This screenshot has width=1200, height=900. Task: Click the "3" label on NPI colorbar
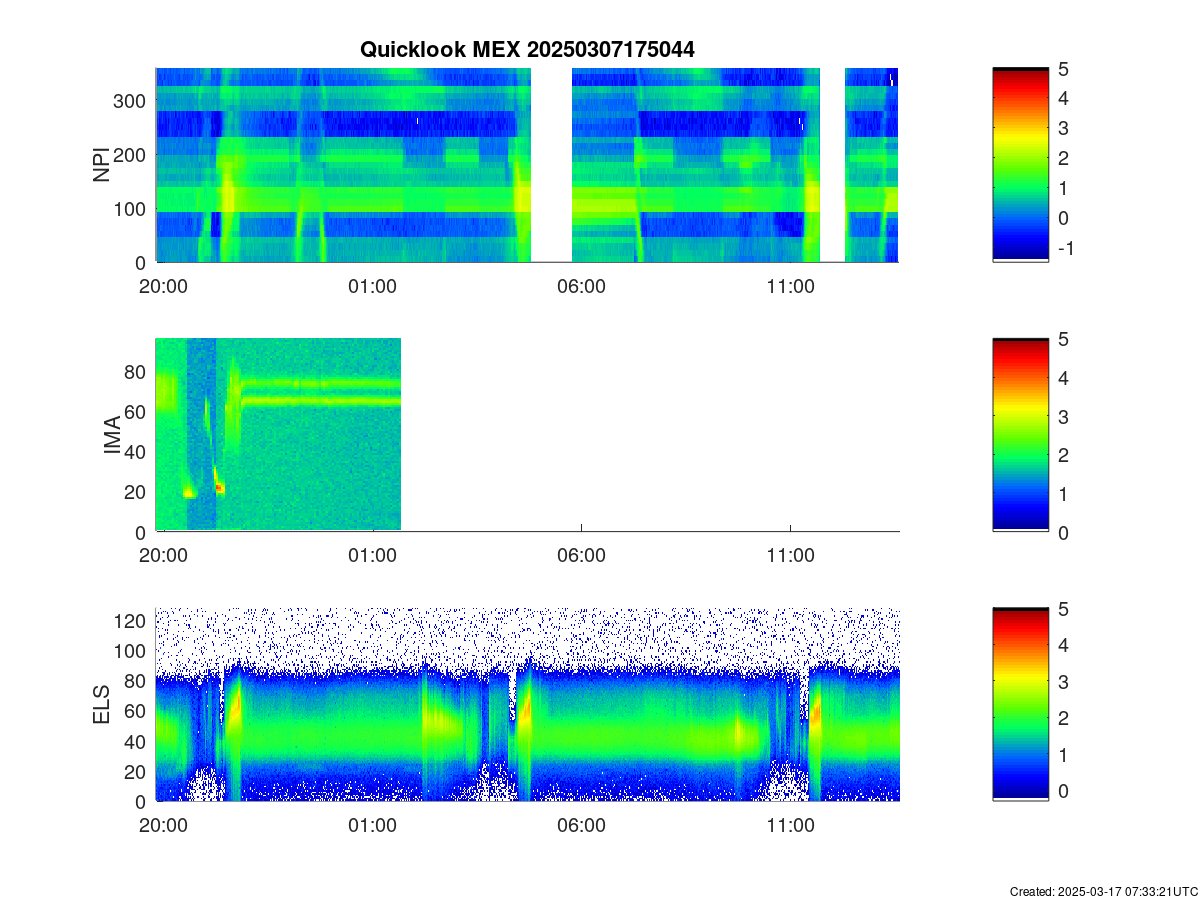1064,128
